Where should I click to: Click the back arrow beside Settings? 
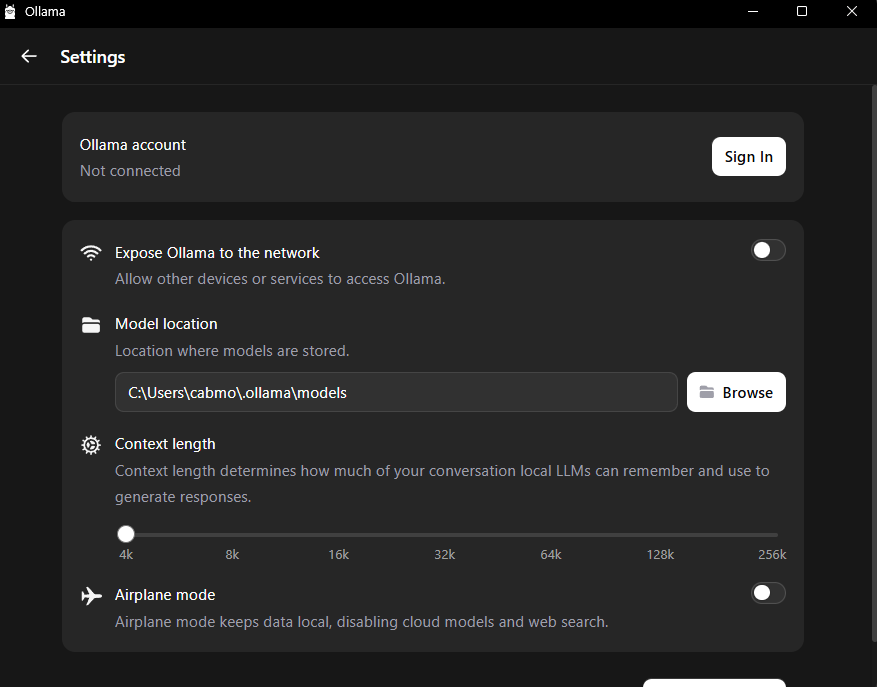click(x=29, y=57)
